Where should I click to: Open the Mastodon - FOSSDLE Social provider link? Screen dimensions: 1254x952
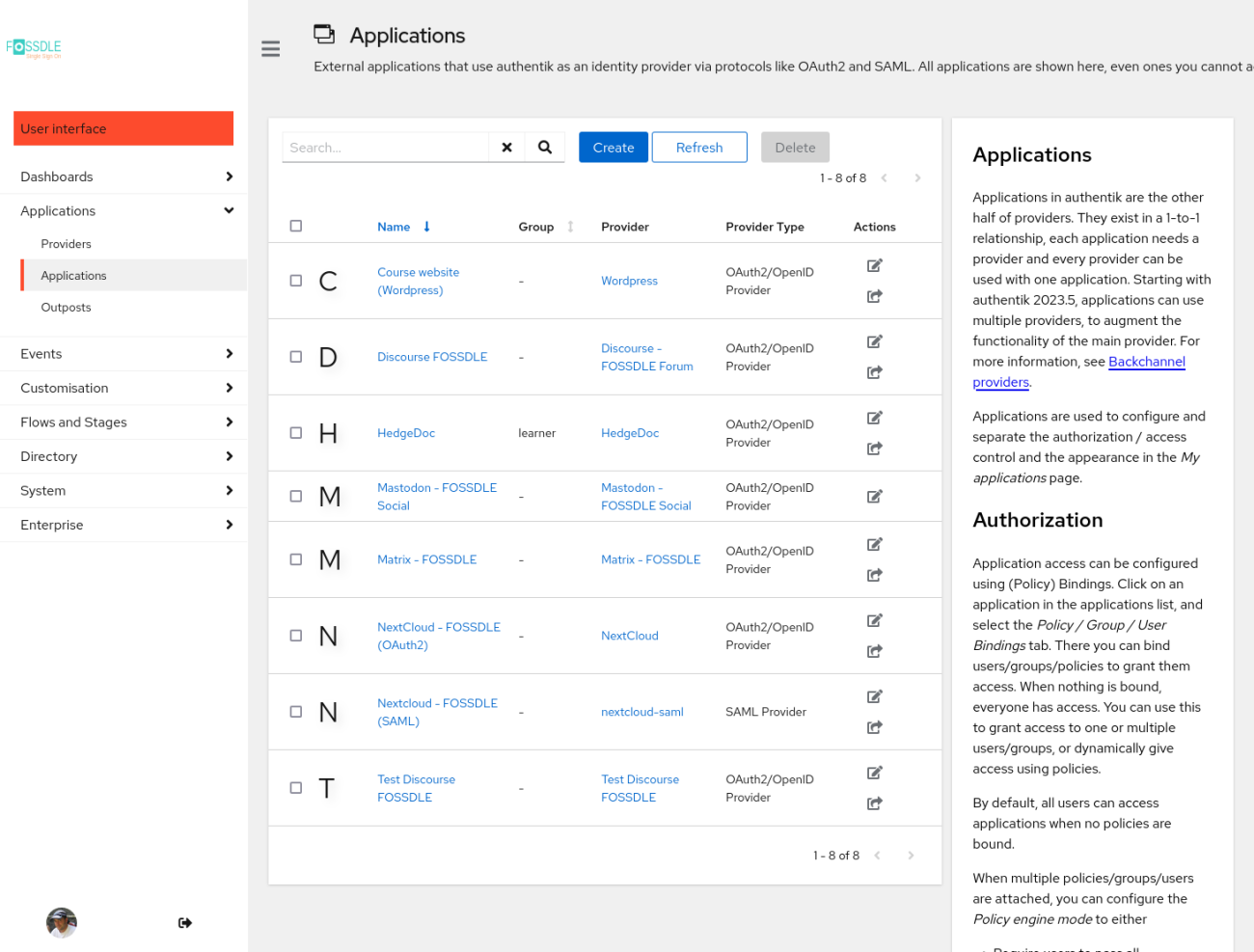pos(646,497)
